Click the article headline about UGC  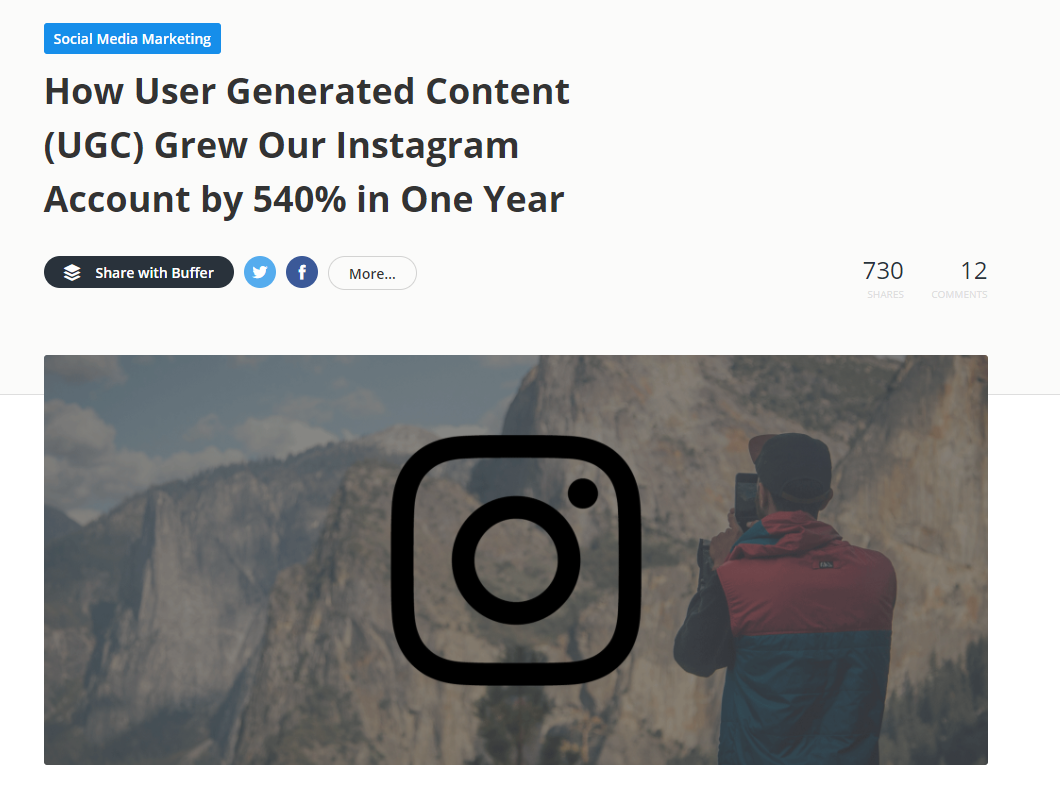point(307,145)
